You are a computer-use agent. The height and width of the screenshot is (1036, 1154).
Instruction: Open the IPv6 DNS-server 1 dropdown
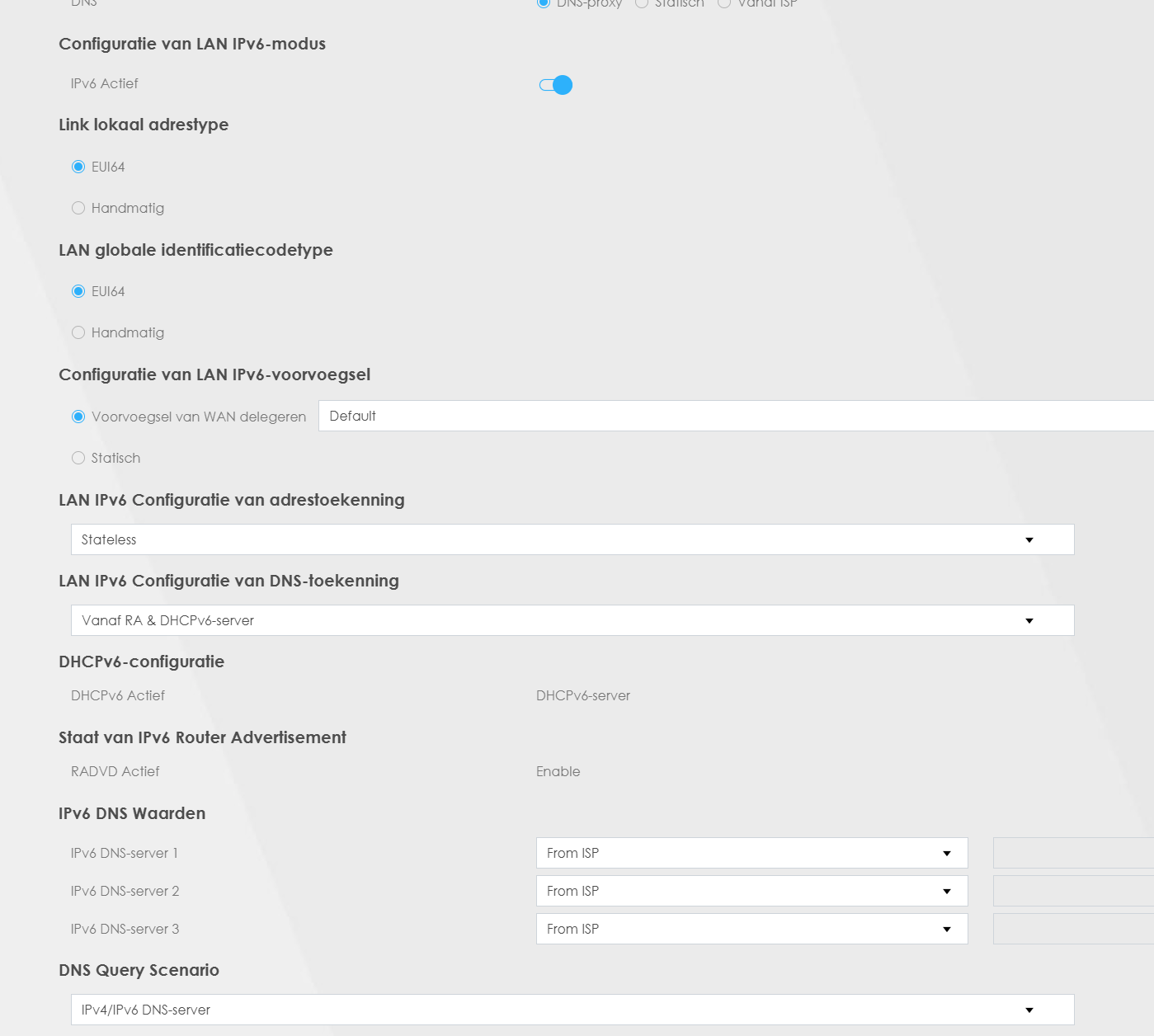[751, 853]
